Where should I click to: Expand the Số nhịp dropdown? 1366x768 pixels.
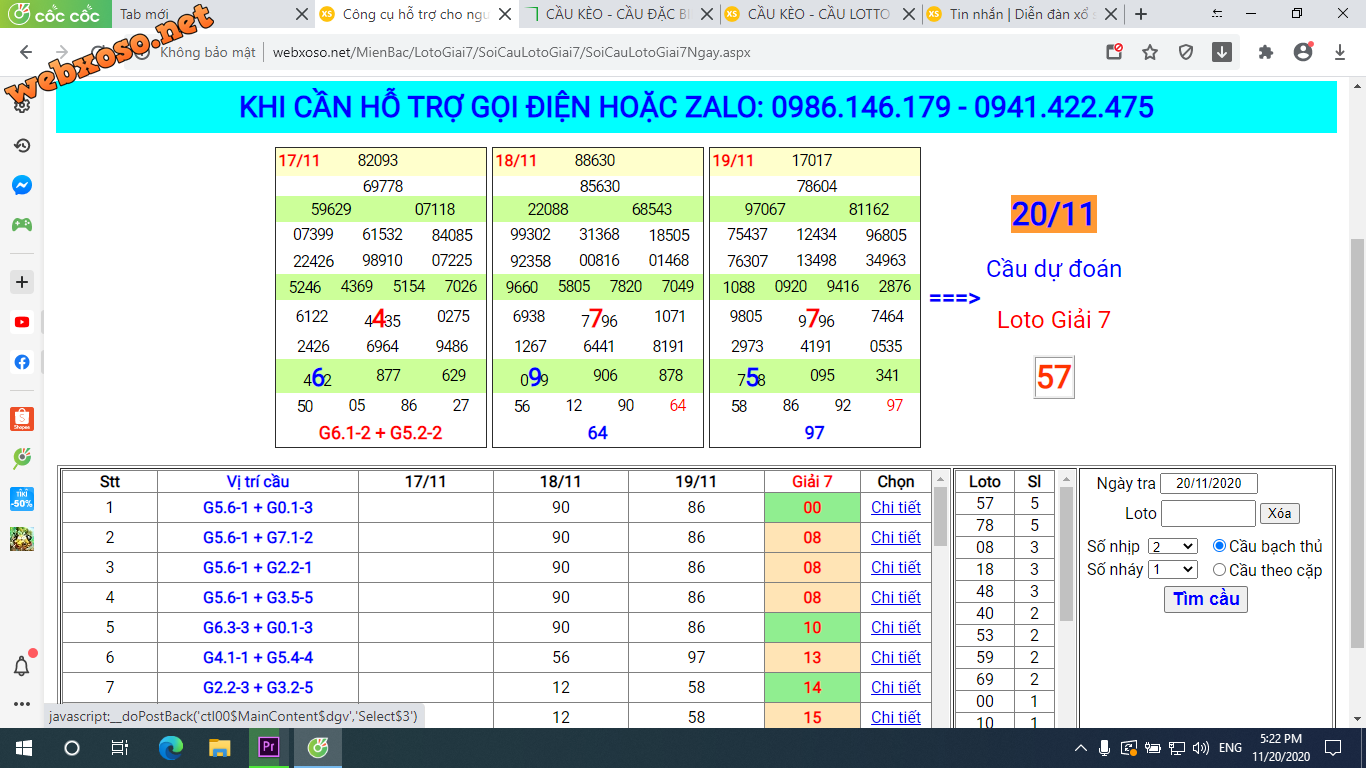click(1173, 546)
